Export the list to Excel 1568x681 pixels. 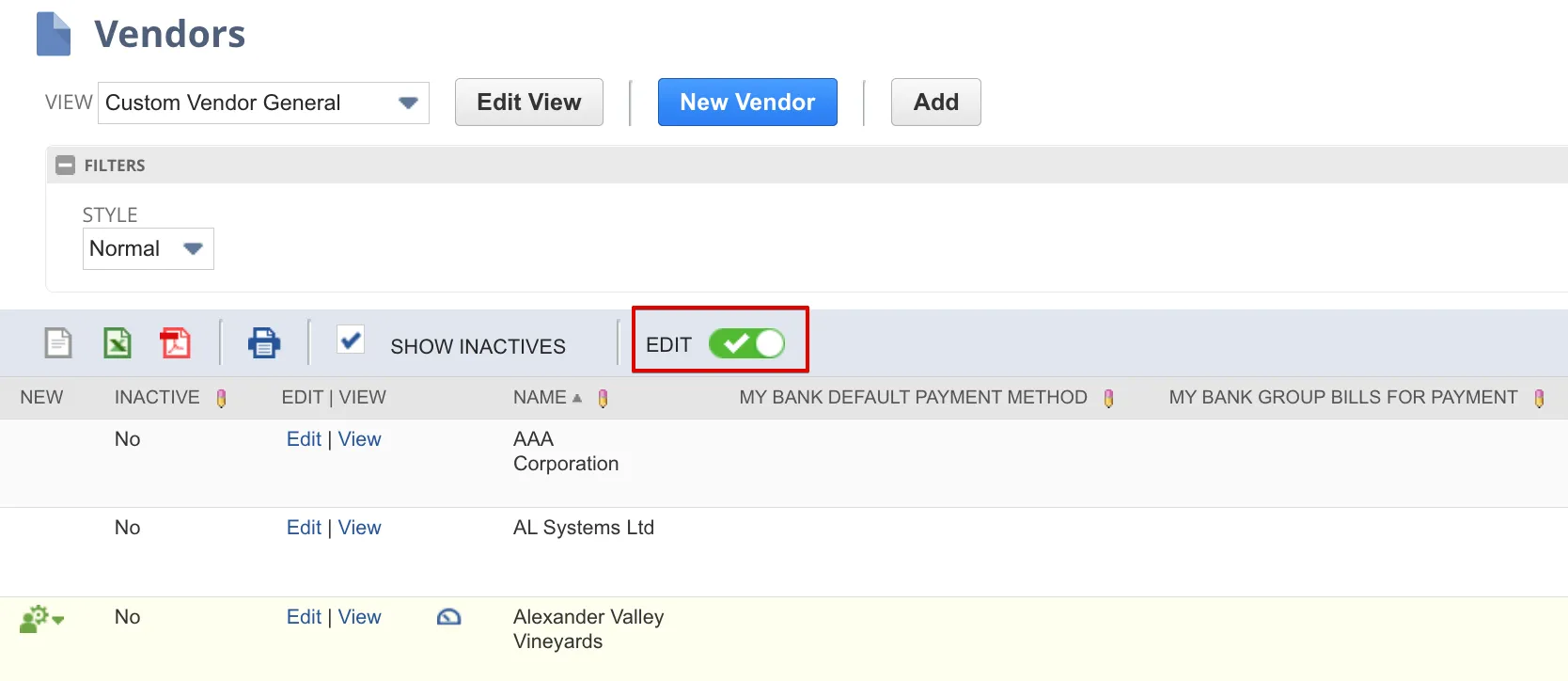pyautogui.click(x=118, y=343)
